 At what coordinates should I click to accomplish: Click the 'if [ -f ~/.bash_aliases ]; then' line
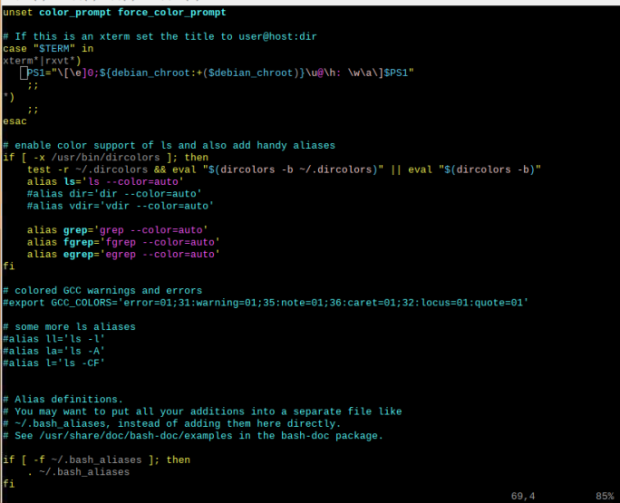tap(96, 460)
